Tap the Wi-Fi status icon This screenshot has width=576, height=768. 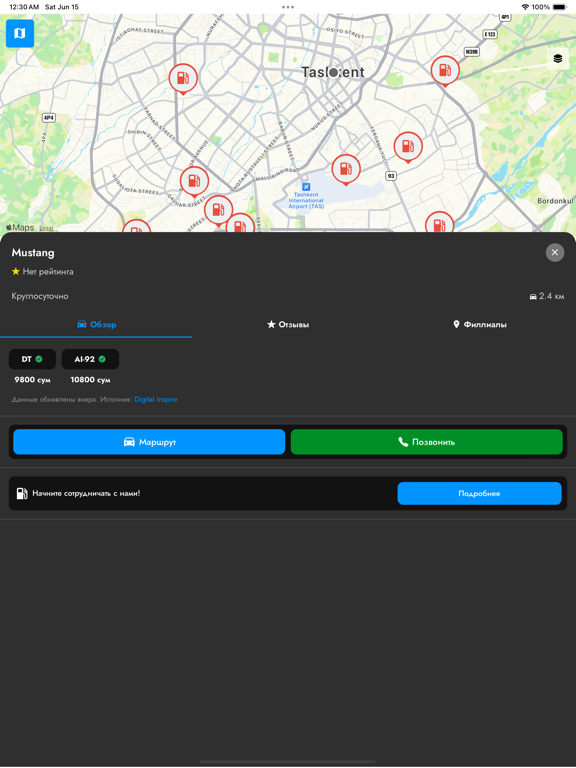coord(525,7)
